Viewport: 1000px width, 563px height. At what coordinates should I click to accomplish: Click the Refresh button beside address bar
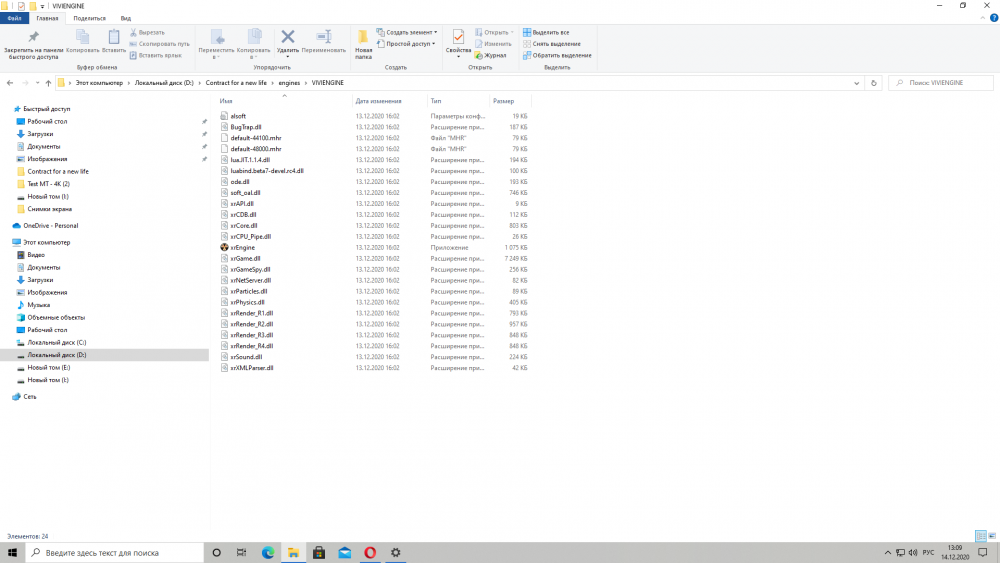[874, 83]
